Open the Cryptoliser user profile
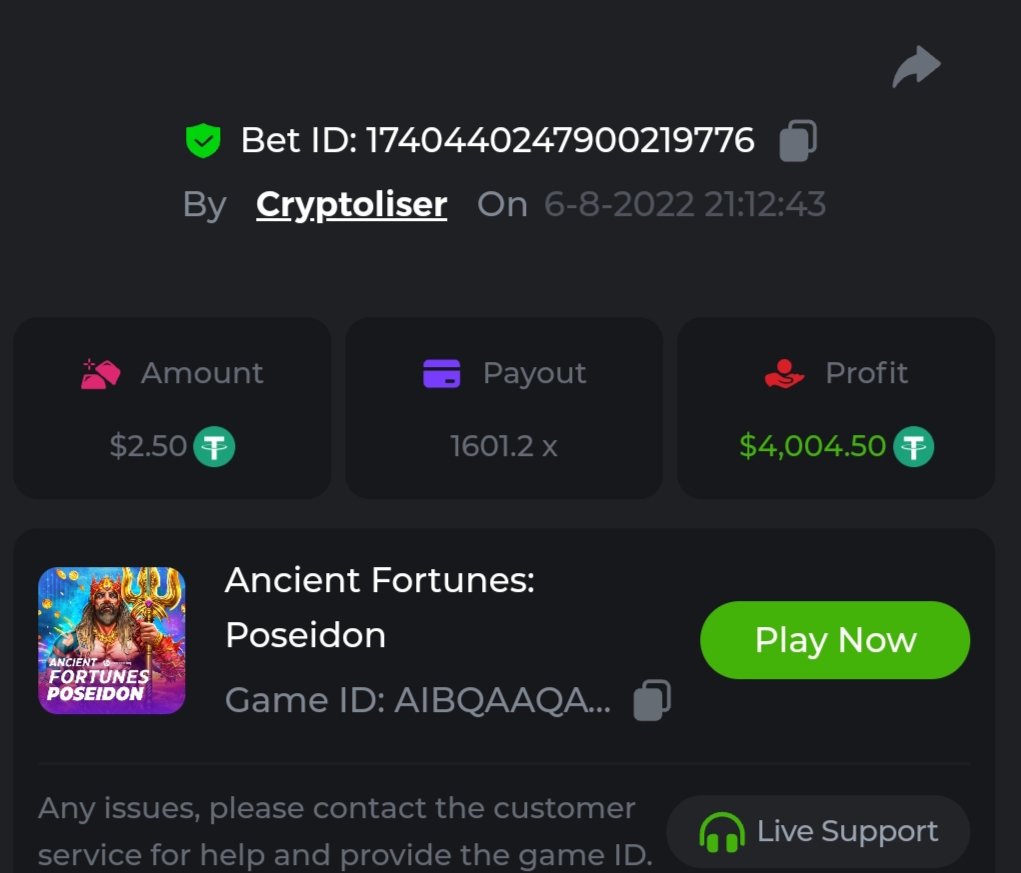The width and height of the screenshot is (1021, 873). 351,204
